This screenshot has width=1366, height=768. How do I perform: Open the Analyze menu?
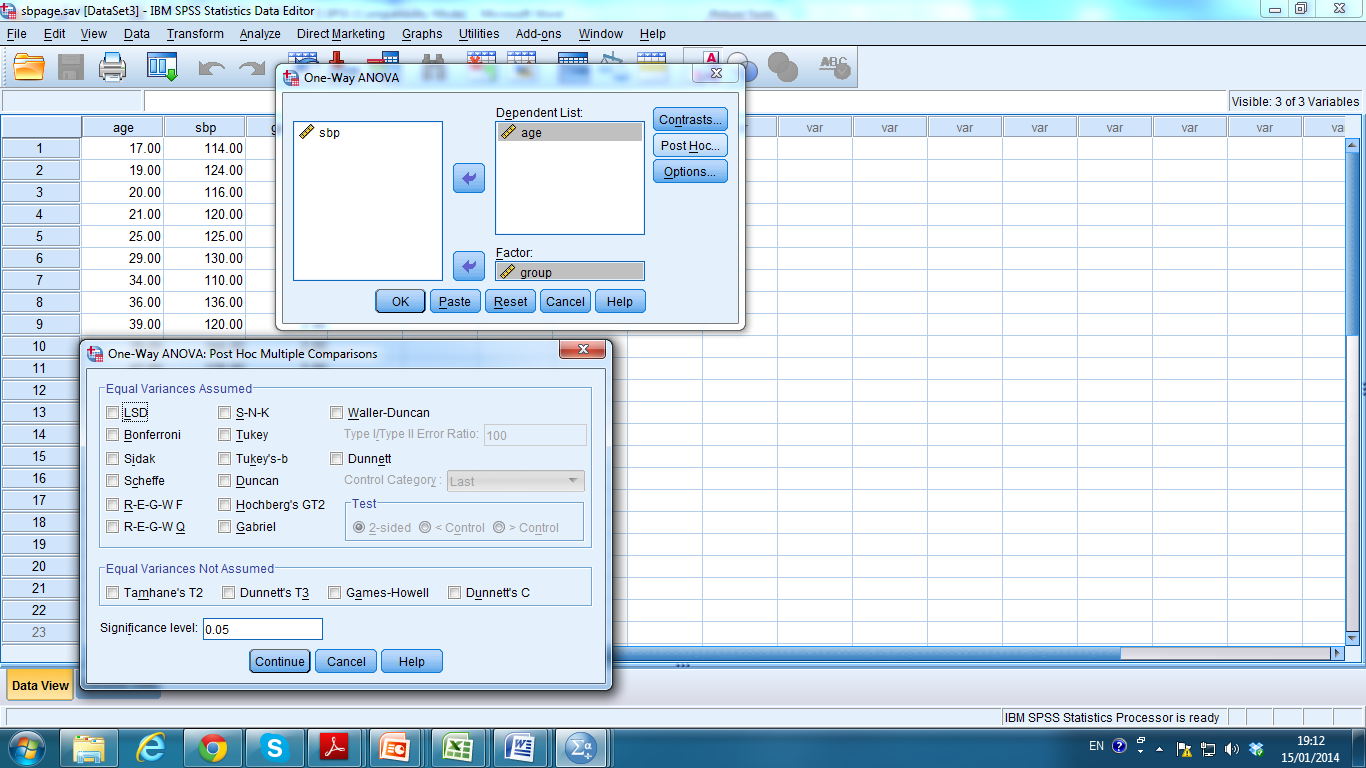tap(260, 33)
